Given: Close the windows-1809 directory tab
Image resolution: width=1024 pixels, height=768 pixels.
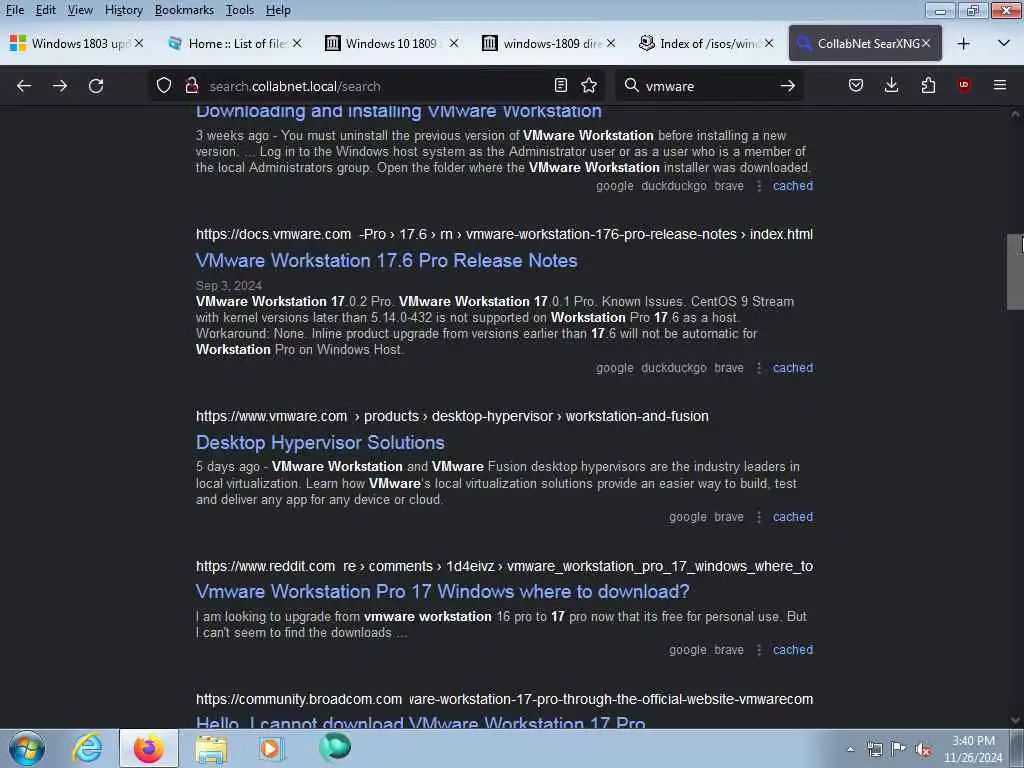Looking at the screenshot, I should pyautogui.click(x=611, y=43).
